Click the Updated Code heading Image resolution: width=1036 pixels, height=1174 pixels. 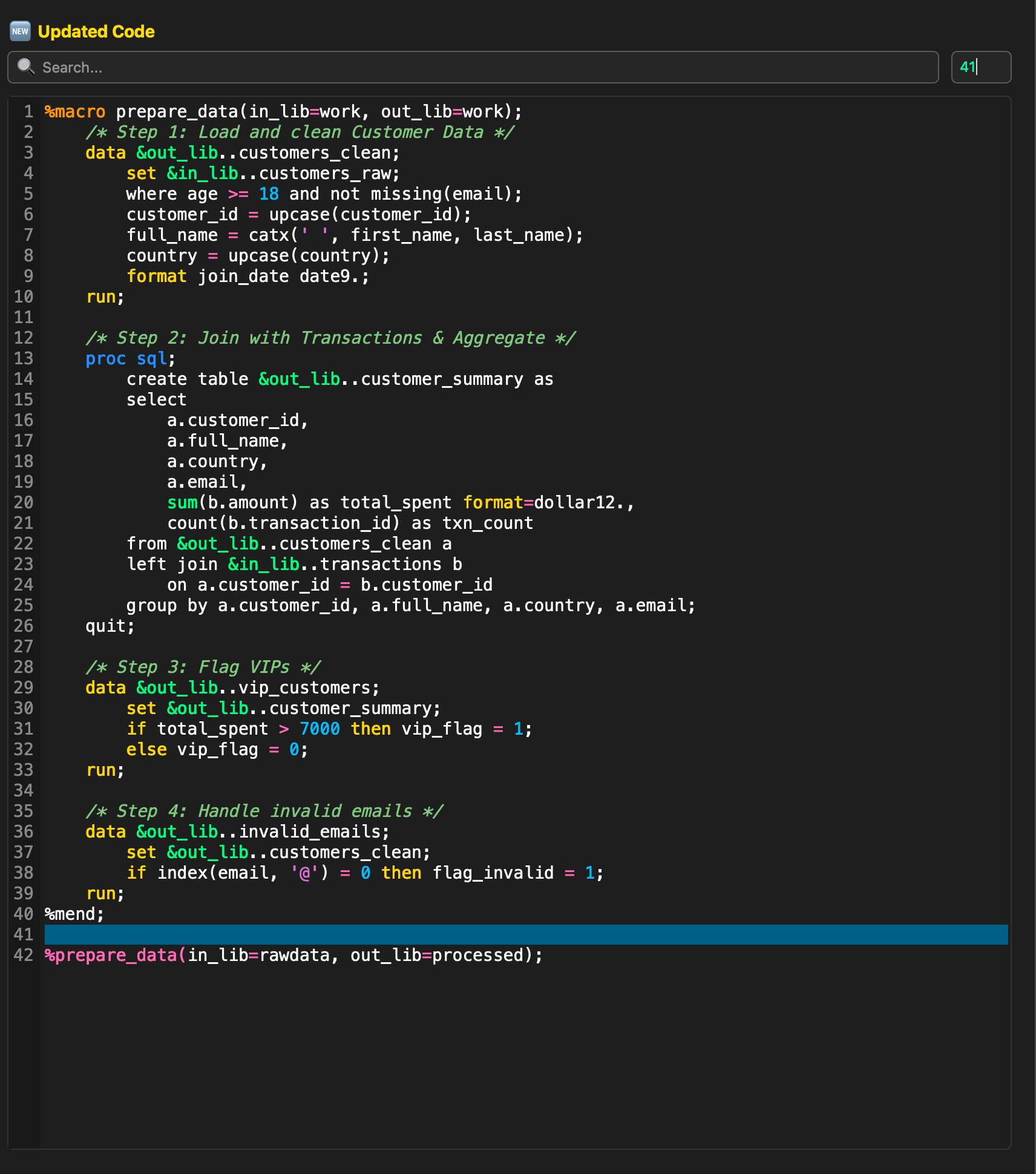pos(96,31)
